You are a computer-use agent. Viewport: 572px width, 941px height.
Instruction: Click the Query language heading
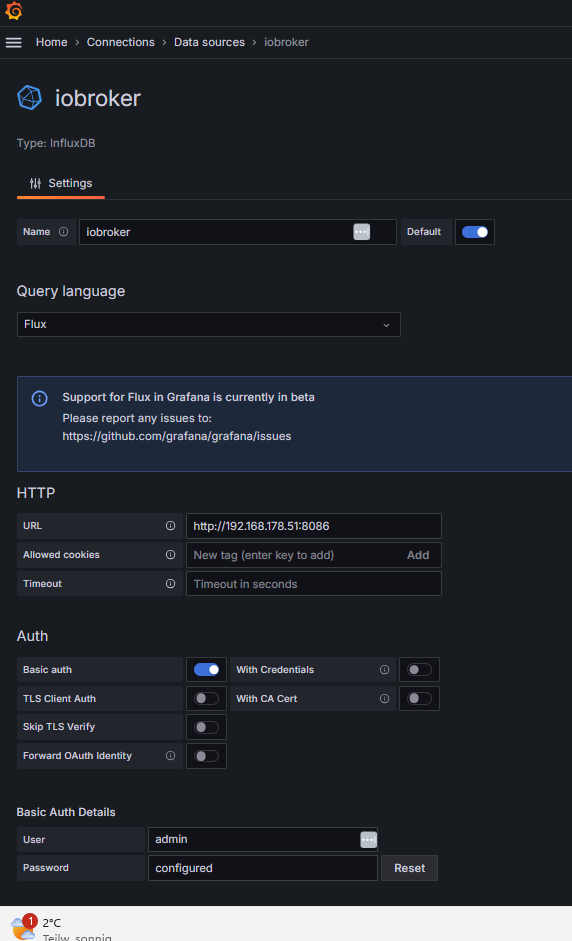coord(71,292)
